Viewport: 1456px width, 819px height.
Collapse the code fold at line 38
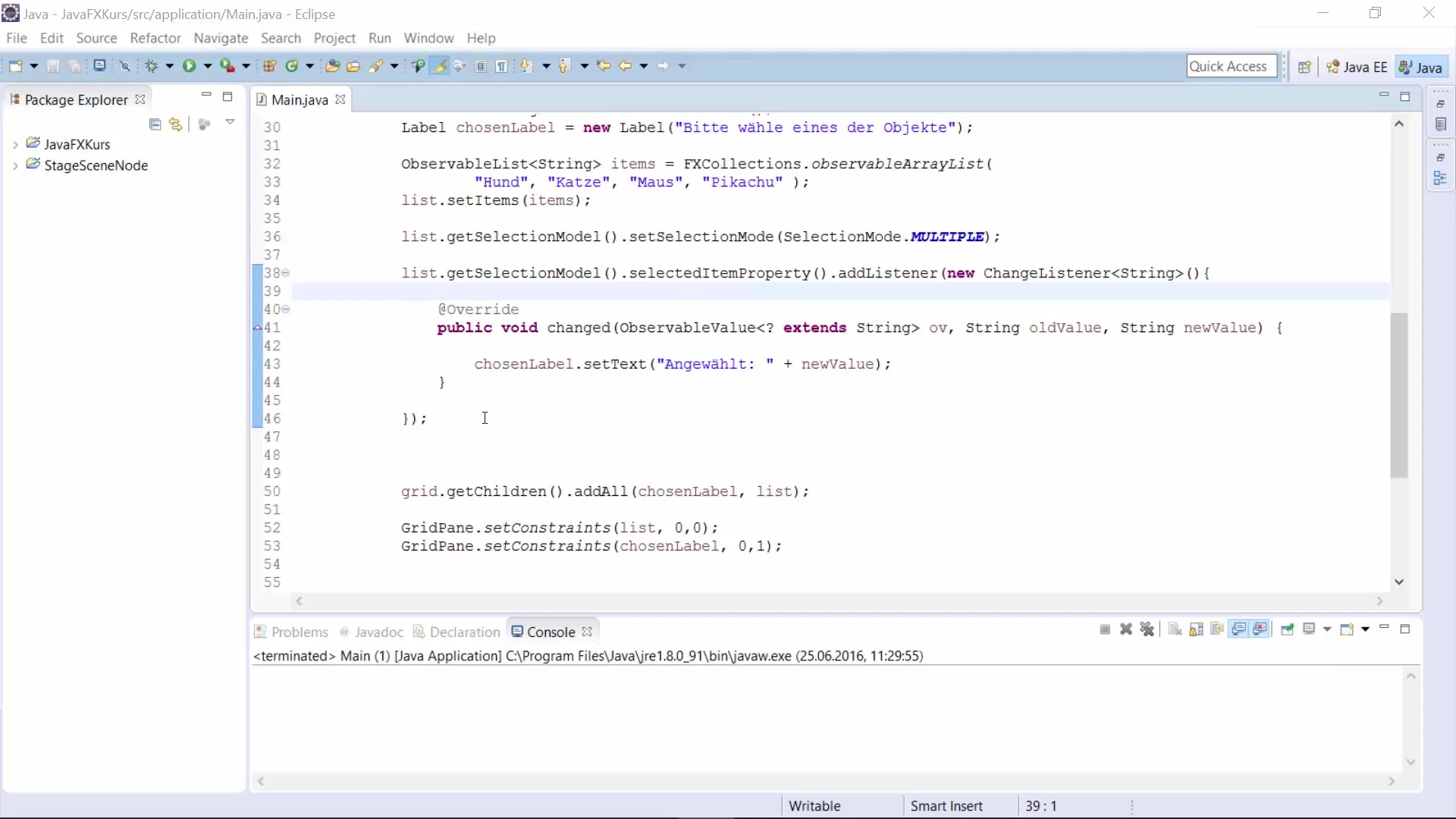[285, 273]
